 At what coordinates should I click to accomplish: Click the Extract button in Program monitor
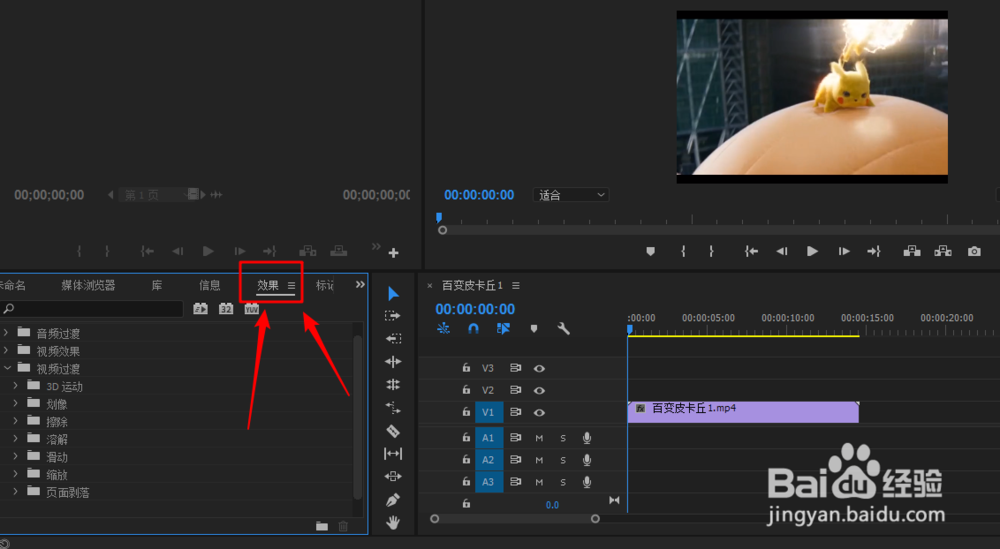point(943,251)
